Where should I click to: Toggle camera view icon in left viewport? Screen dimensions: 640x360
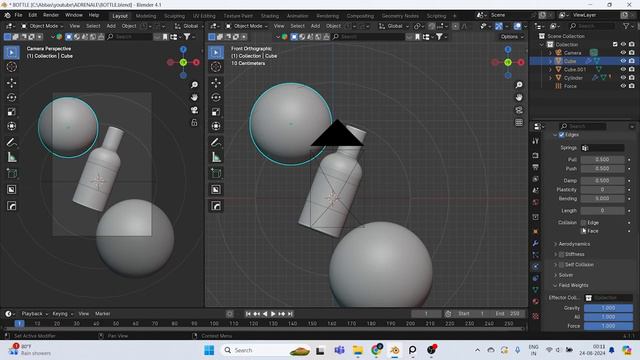tap(194, 110)
